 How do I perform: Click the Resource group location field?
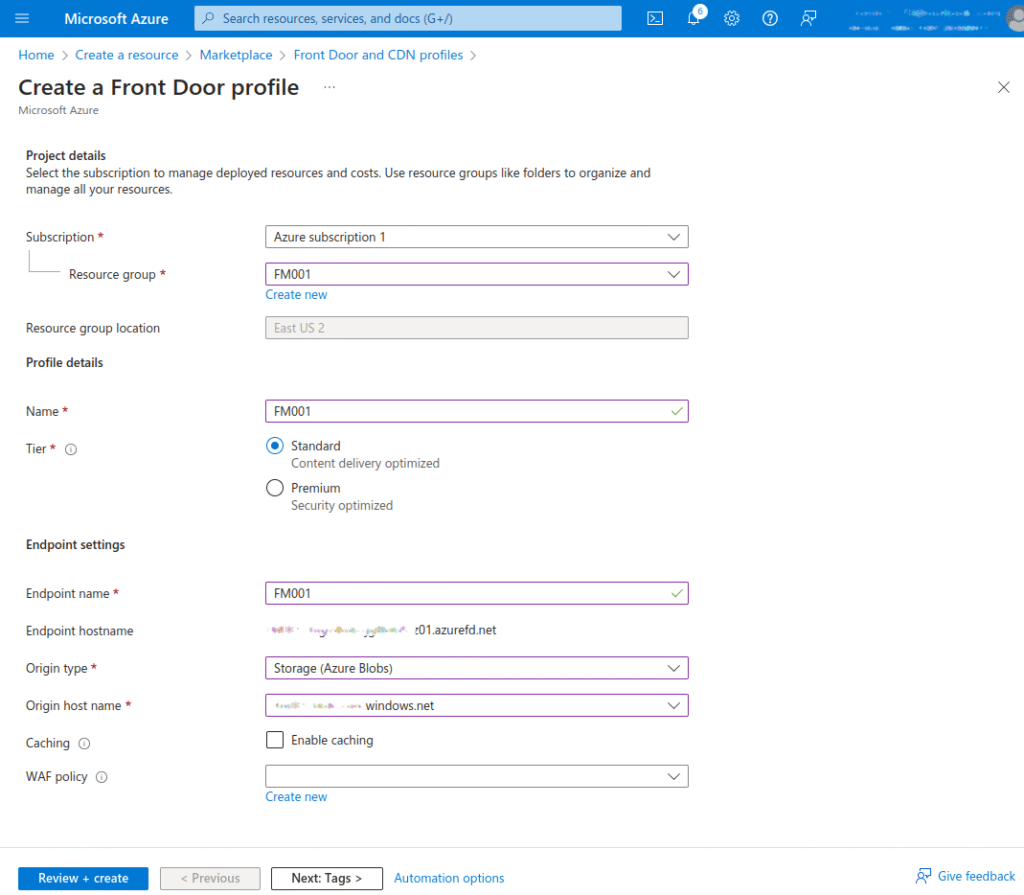click(477, 328)
